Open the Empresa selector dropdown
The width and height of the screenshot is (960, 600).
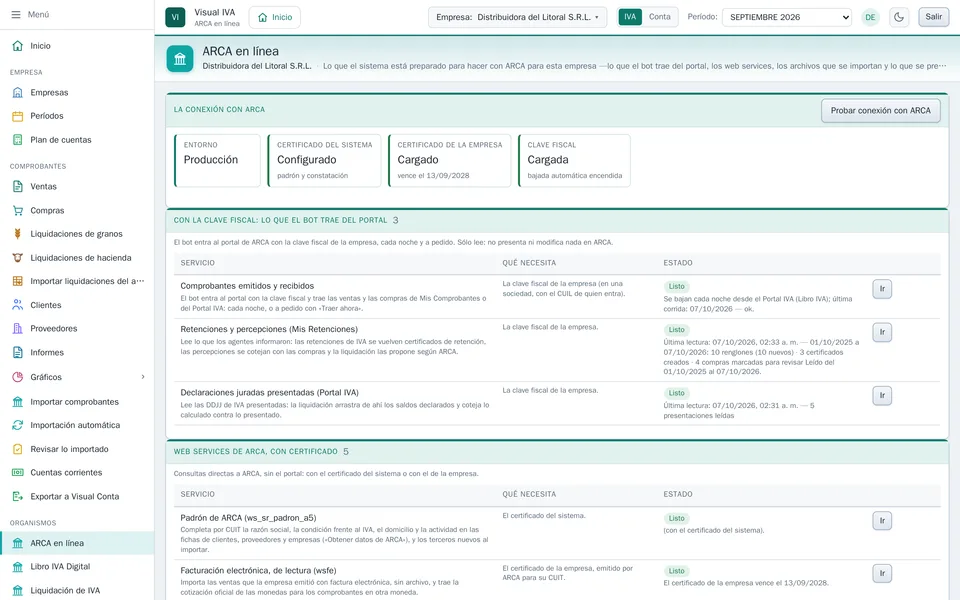point(517,17)
